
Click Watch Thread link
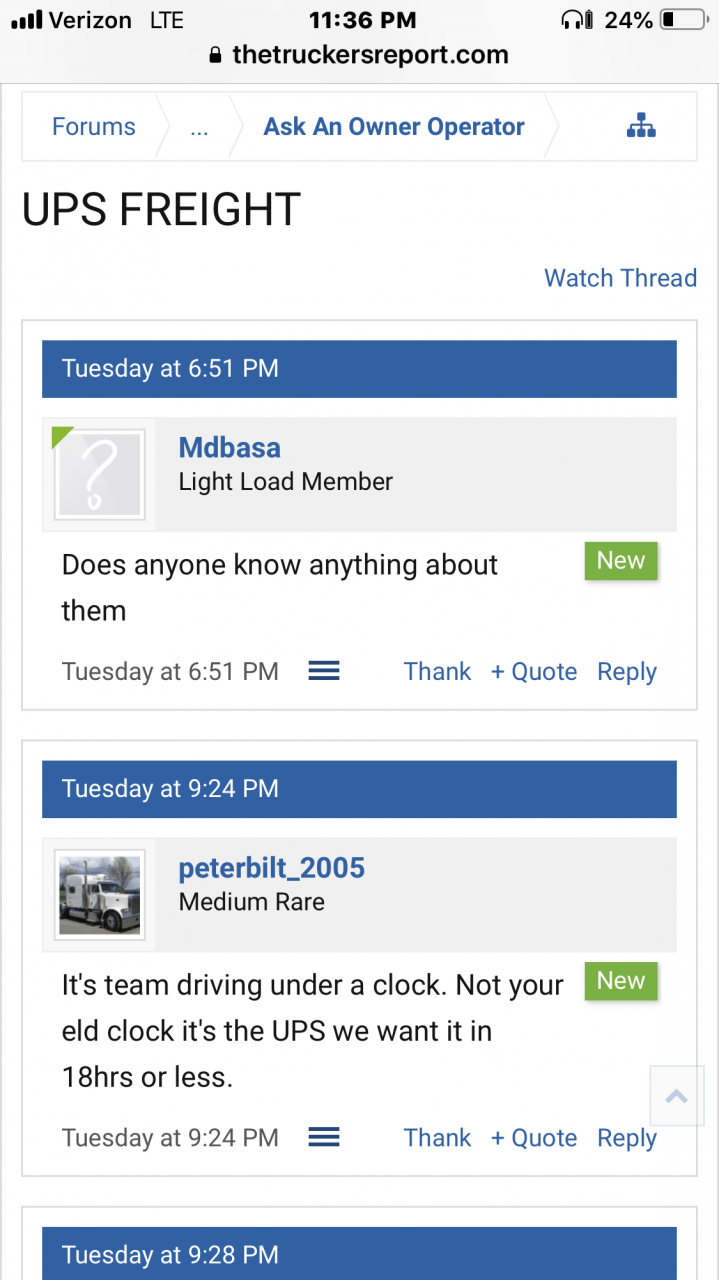pyautogui.click(x=620, y=278)
